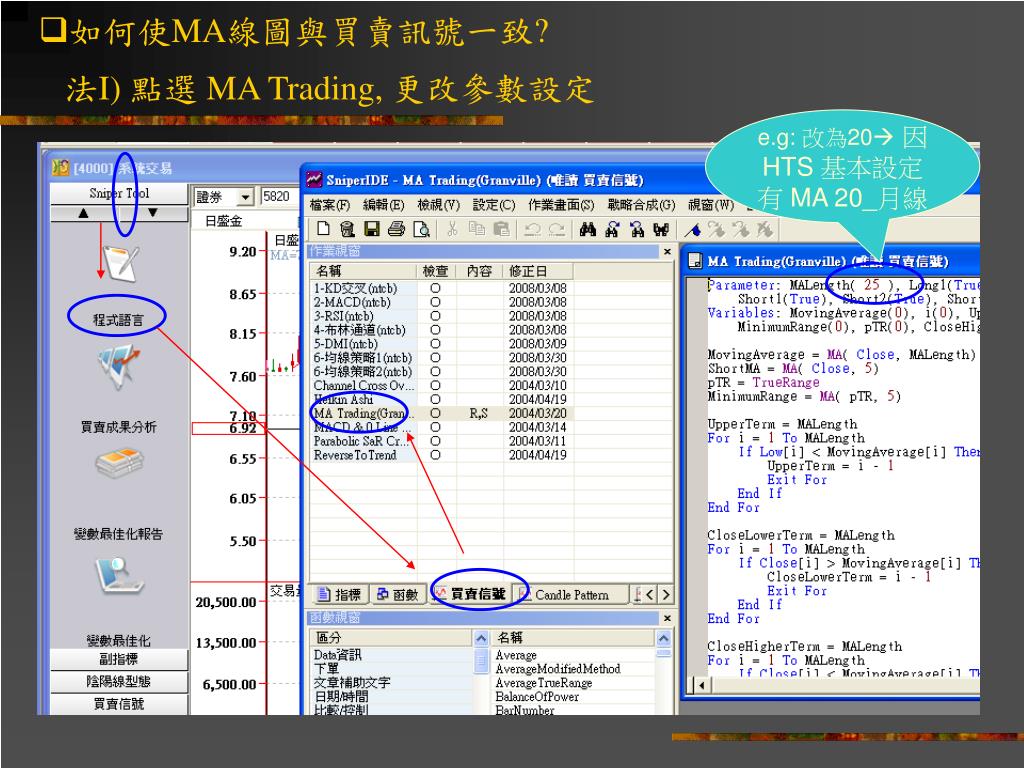This screenshot has width=1024, height=768.
Task: Click the 陰陽線型態 sidebar button
Action: (119, 682)
